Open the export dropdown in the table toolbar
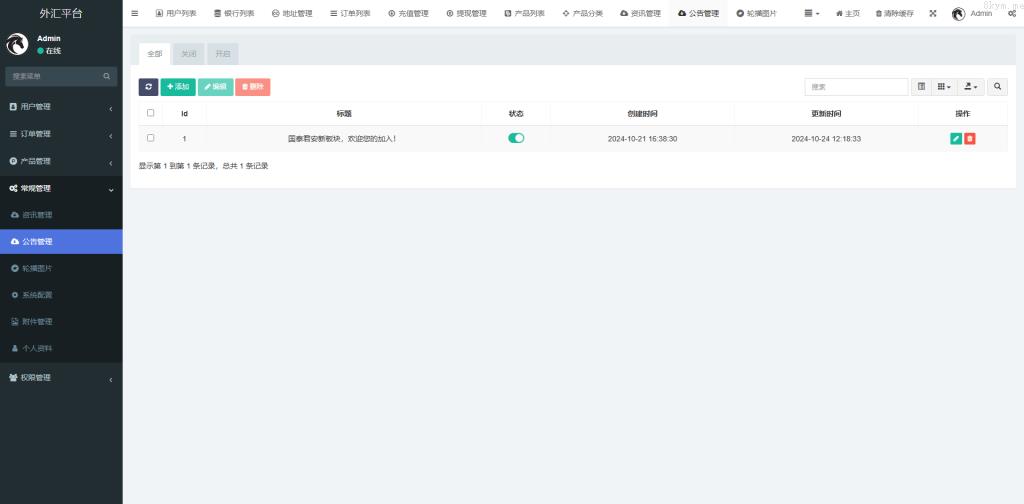Viewport: 1024px width, 504px height. pyautogui.click(x=971, y=87)
